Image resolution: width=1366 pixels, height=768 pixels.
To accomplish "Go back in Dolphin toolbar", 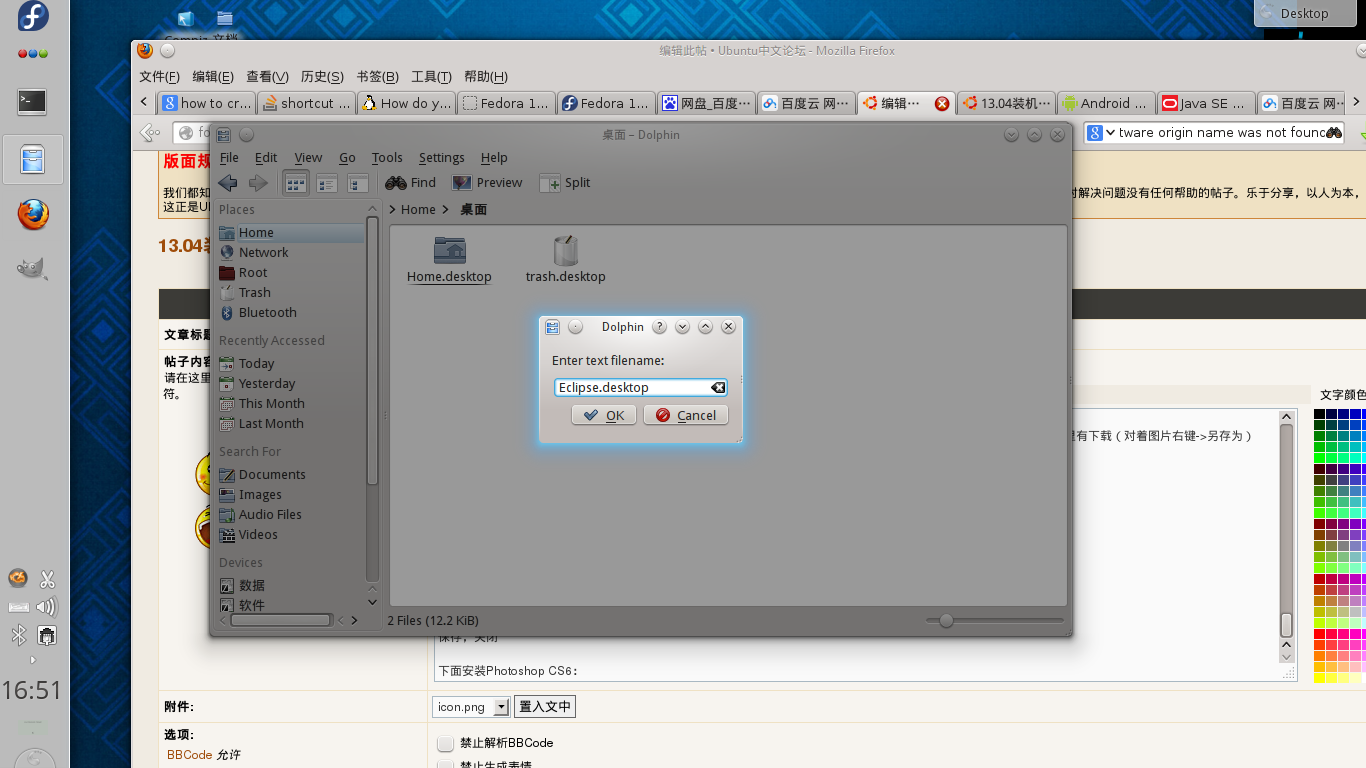I will coord(228,183).
